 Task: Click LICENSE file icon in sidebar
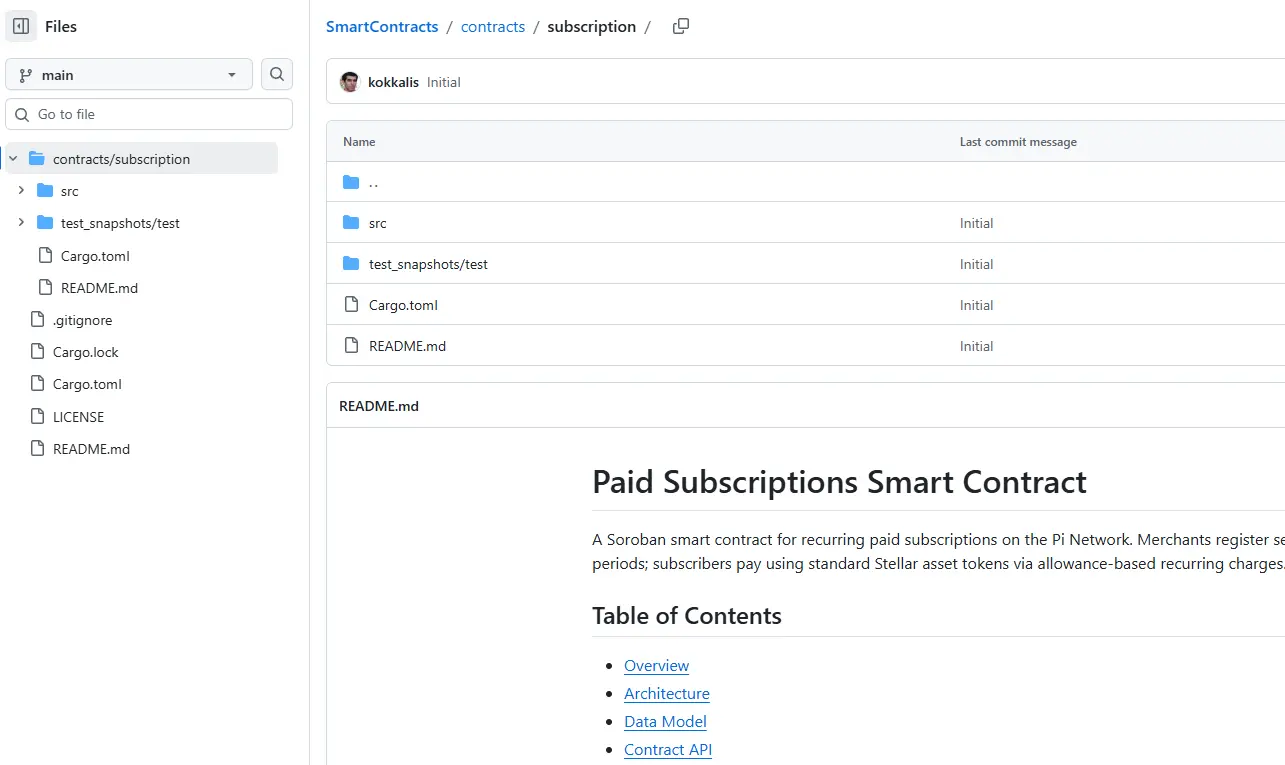(37, 417)
